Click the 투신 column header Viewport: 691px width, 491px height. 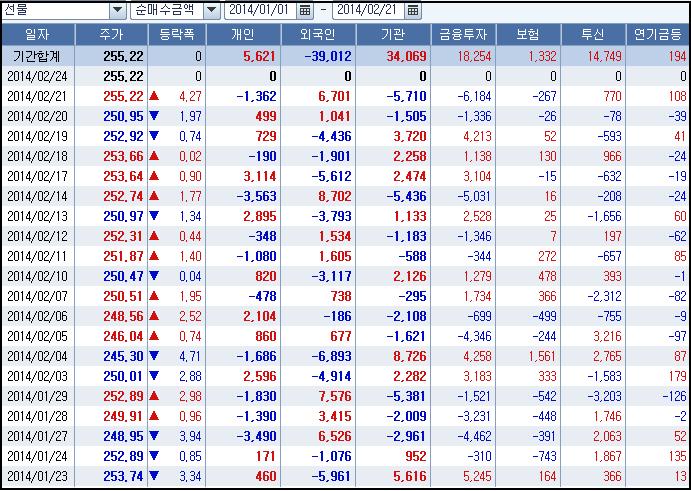coord(593,34)
